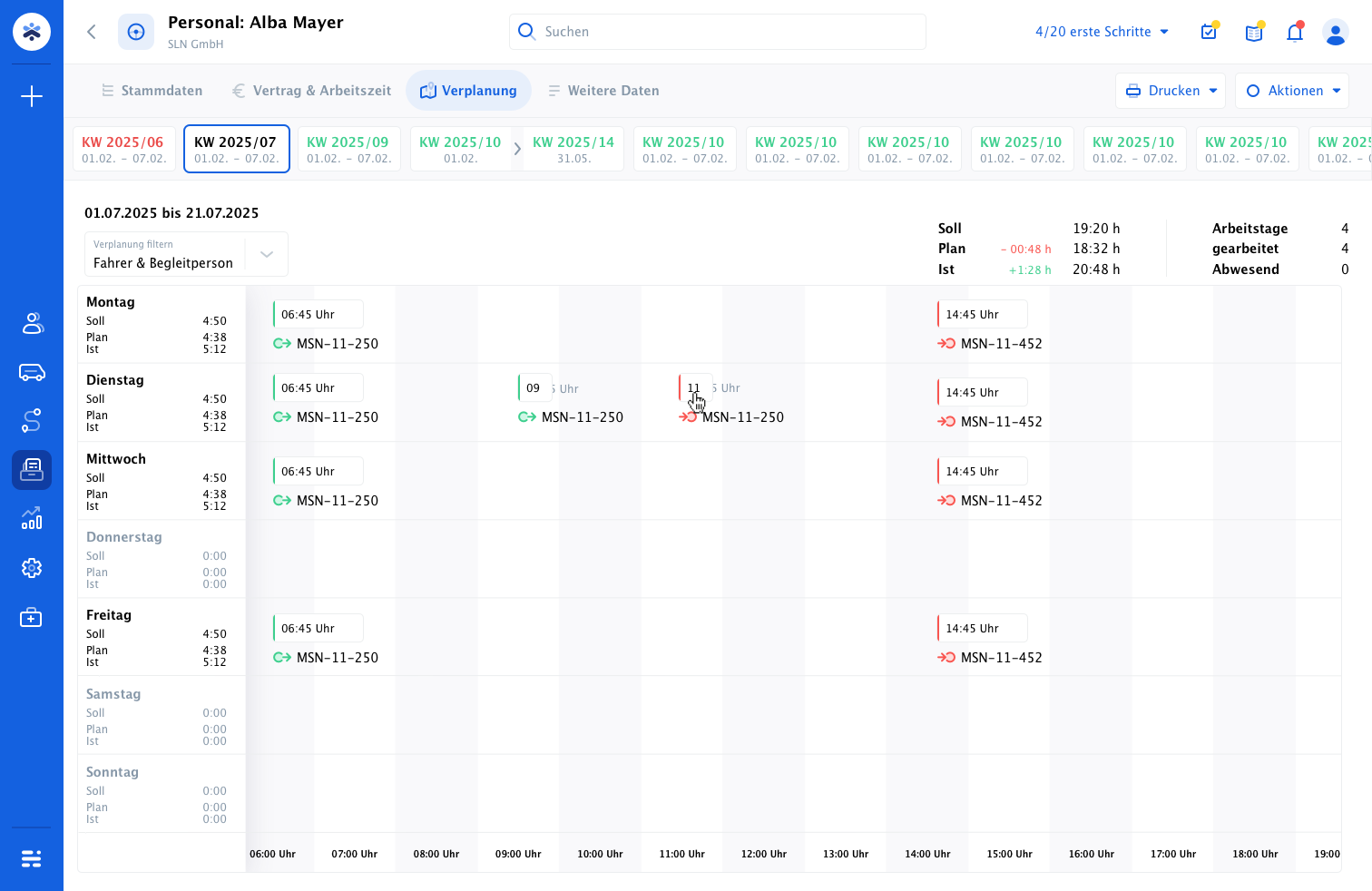Open the tasks checklist icon
Image resolution: width=1372 pixels, height=891 pixels.
(x=1210, y=32)
